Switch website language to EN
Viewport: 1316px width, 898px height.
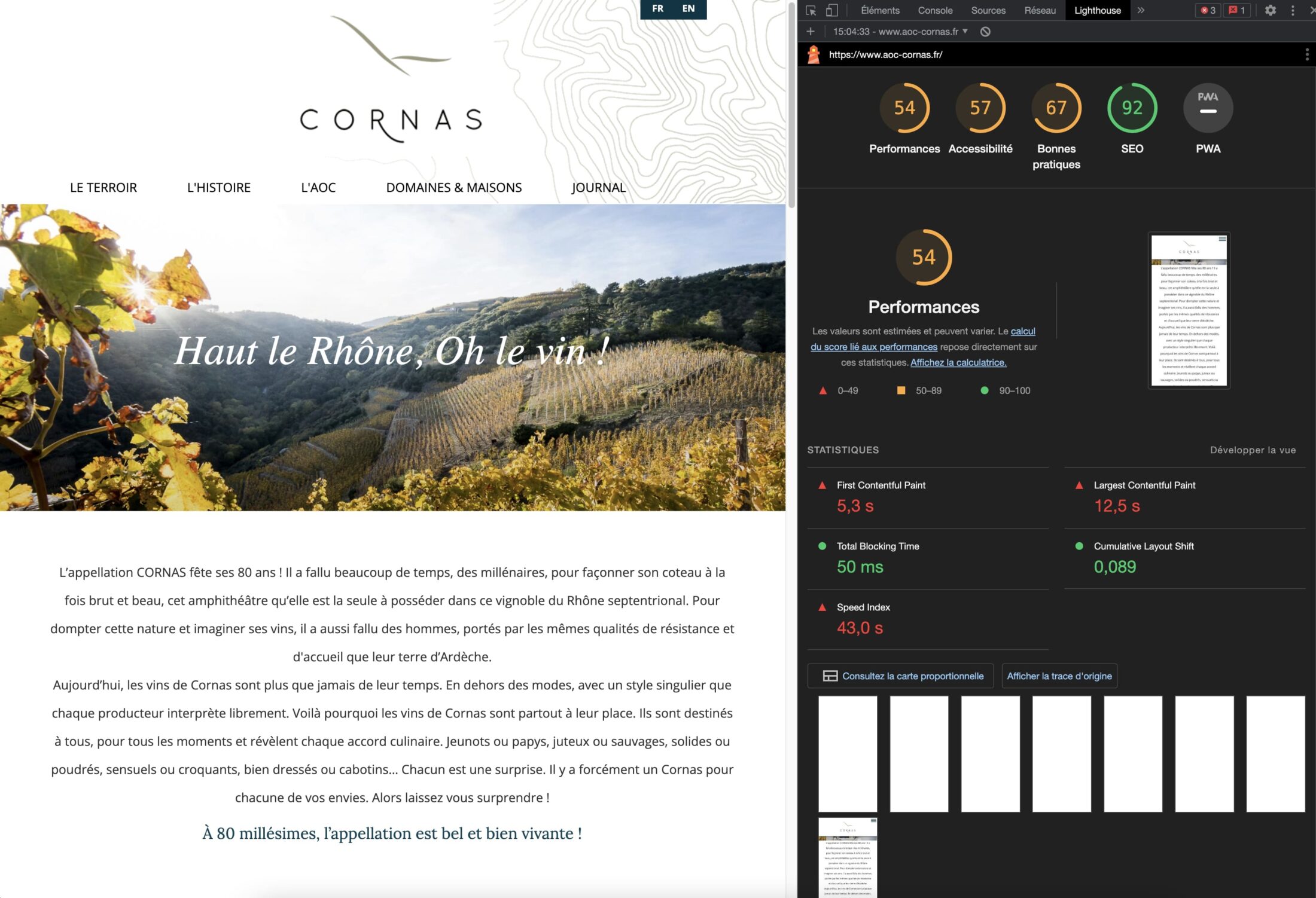click(689, 9)
